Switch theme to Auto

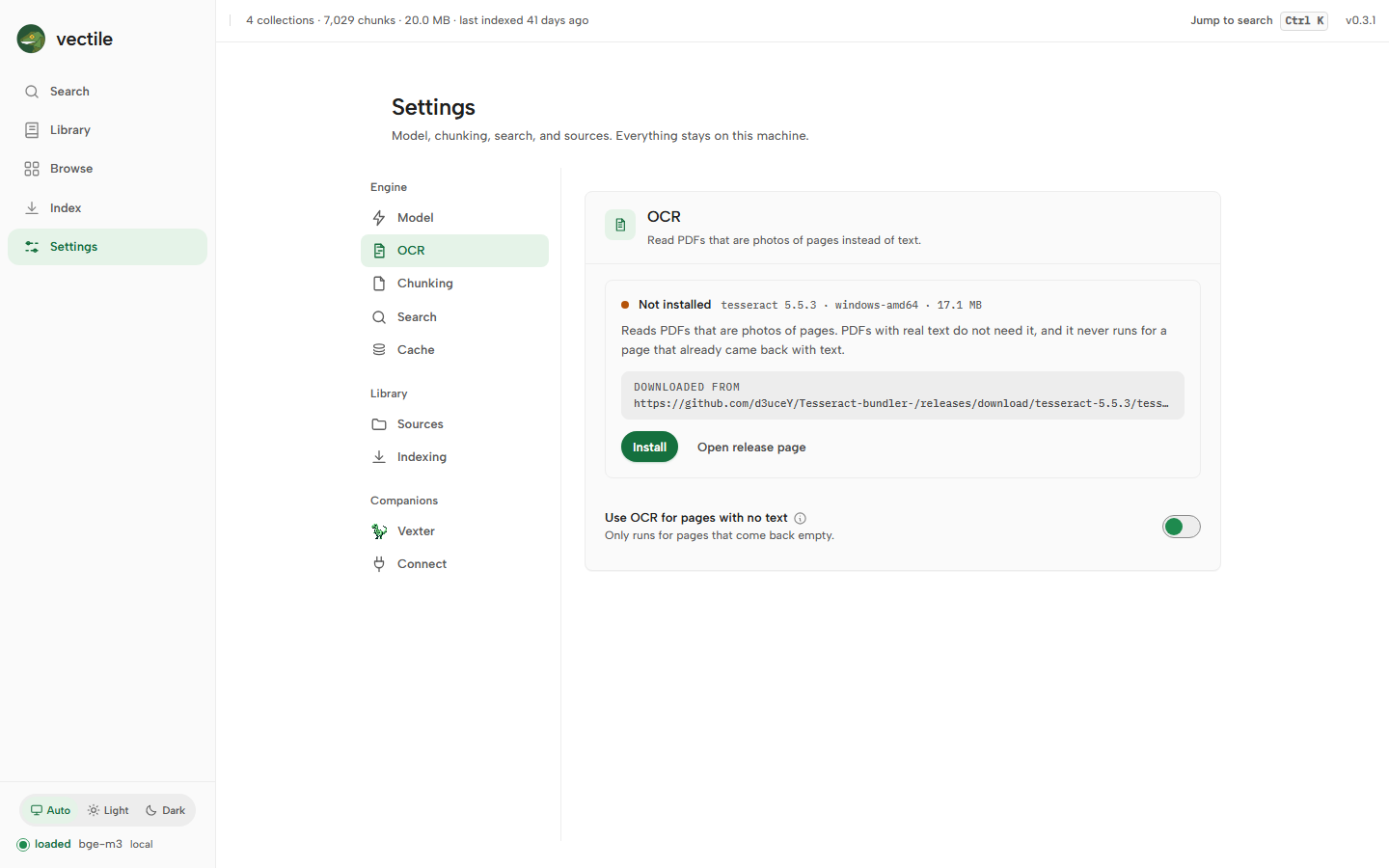(50, 810)
